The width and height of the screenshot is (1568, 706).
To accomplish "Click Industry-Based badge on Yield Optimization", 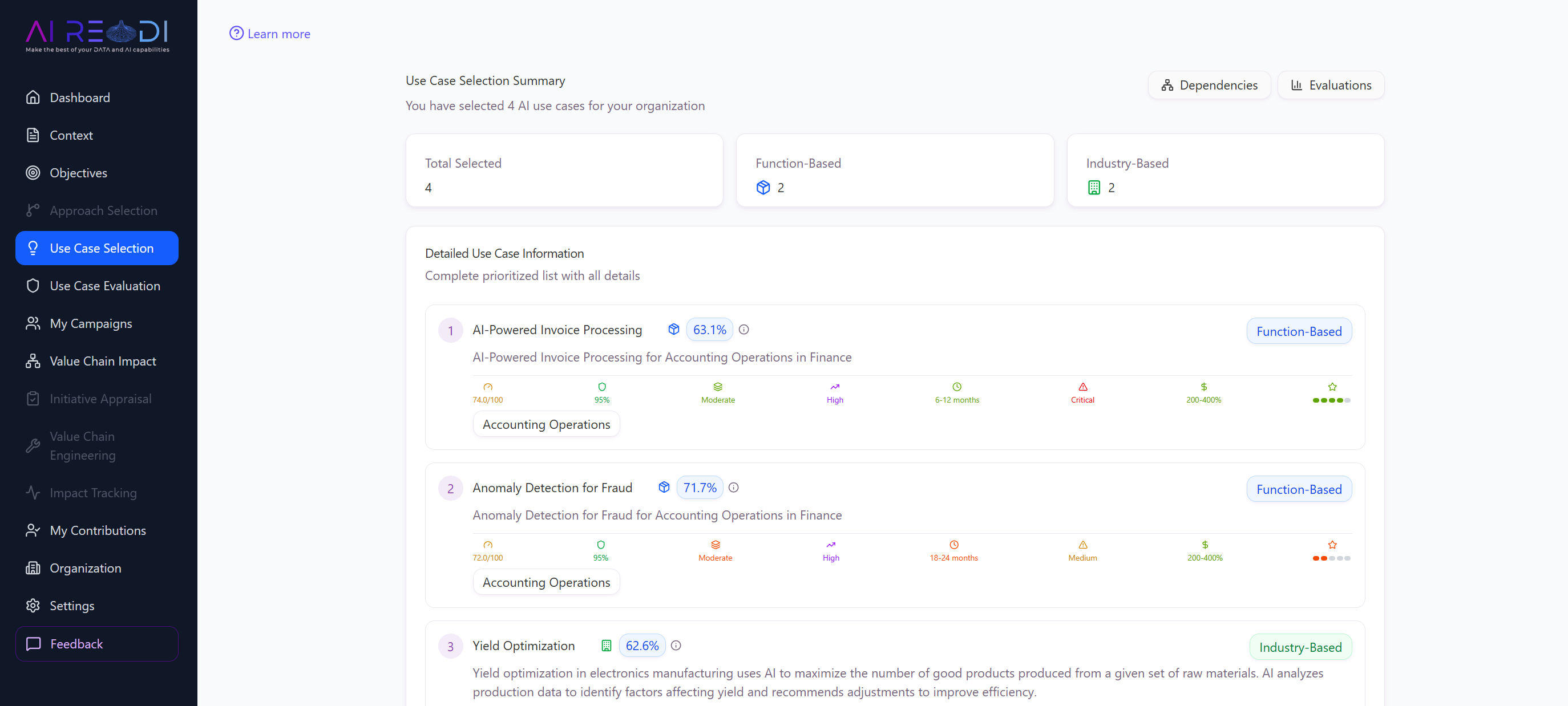I will click(1300, 647).
